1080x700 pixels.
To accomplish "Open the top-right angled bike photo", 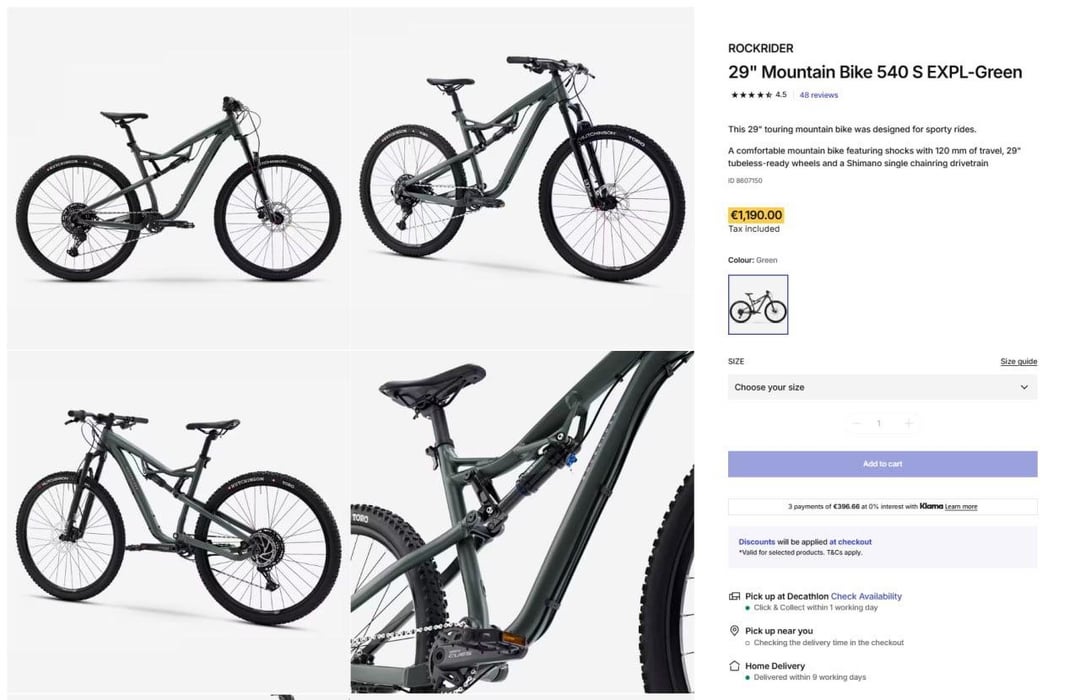I will click(x=521, y=178).
